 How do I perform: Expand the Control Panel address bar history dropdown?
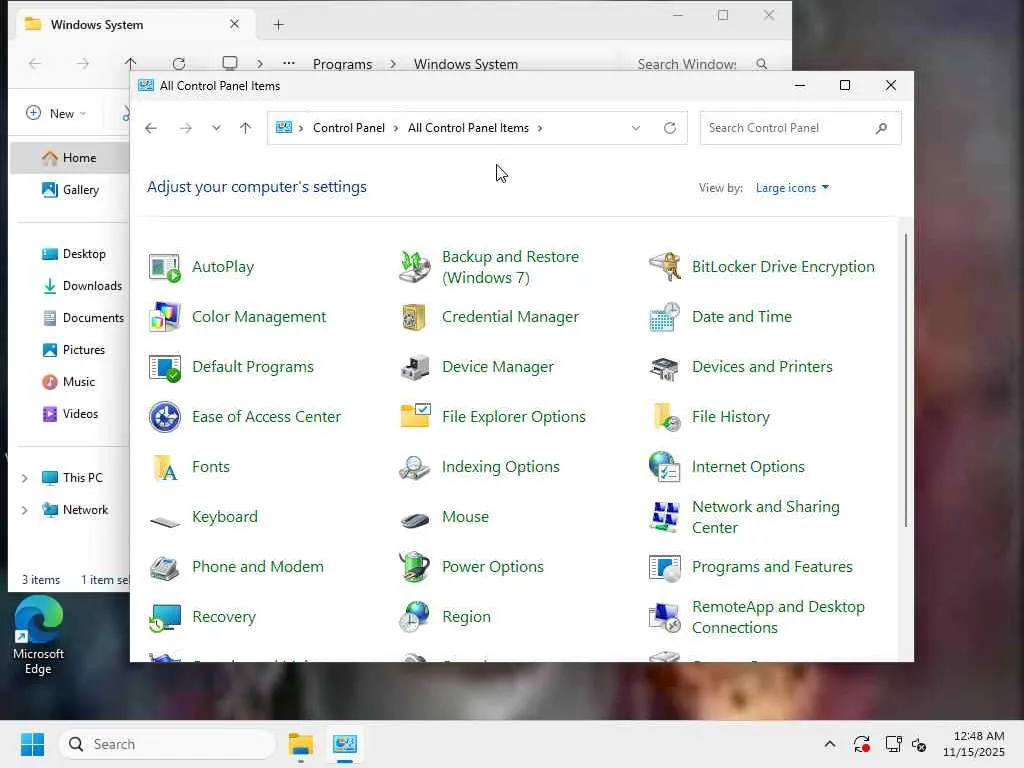coord(635,128)
